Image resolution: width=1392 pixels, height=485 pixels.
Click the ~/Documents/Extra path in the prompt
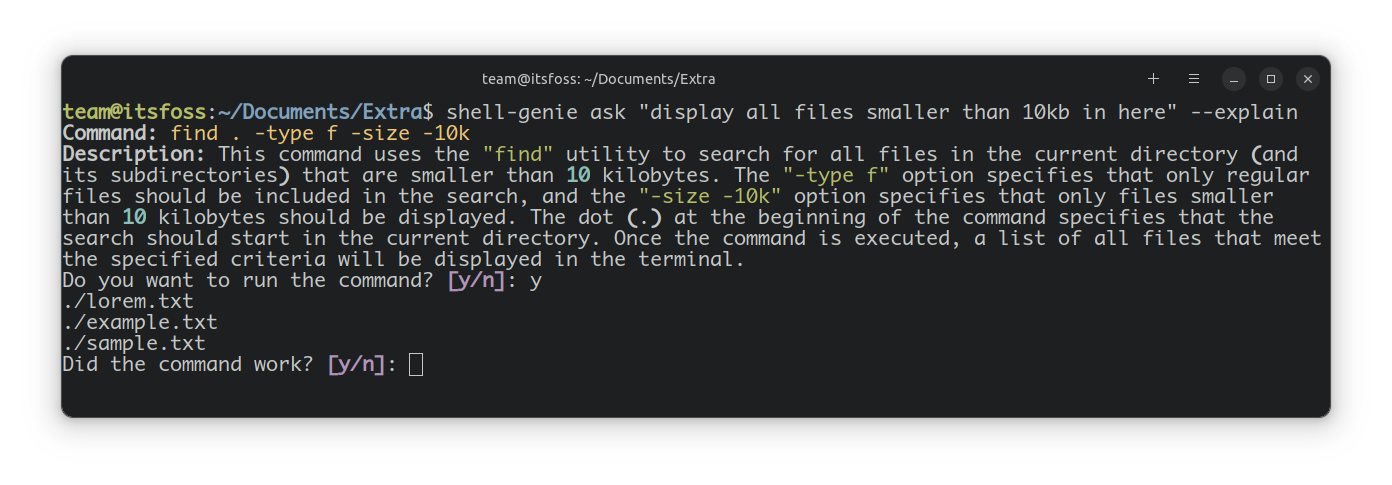[320, 112]
